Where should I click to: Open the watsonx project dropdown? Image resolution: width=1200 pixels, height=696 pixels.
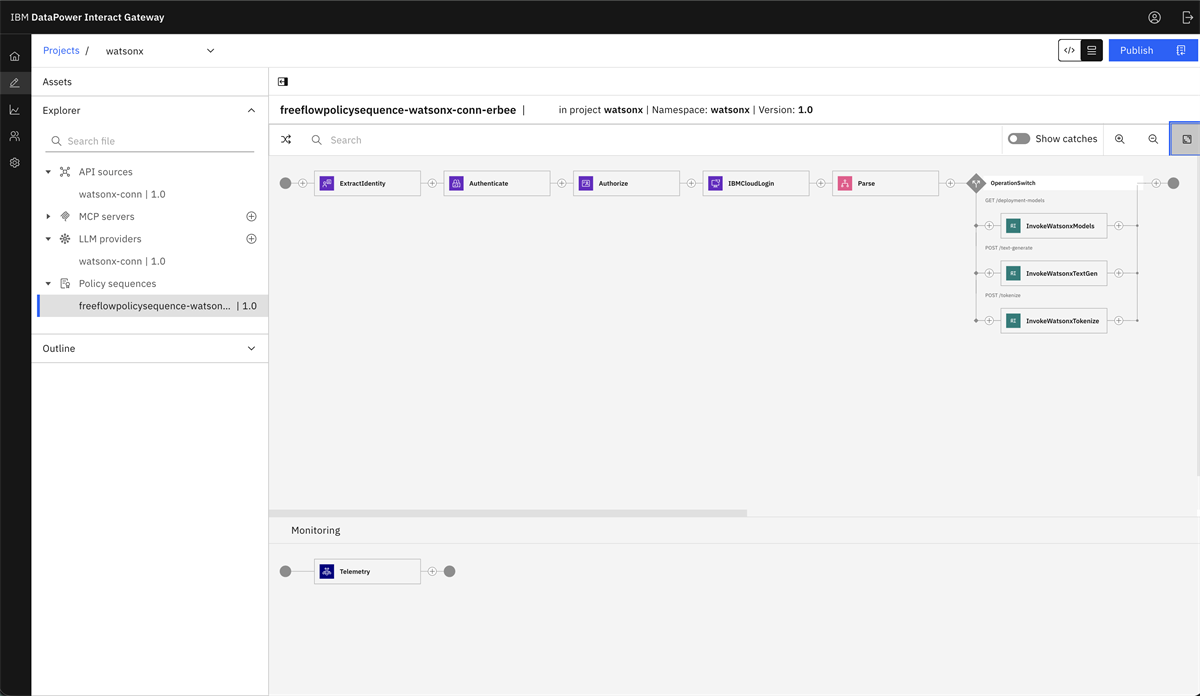160,51
